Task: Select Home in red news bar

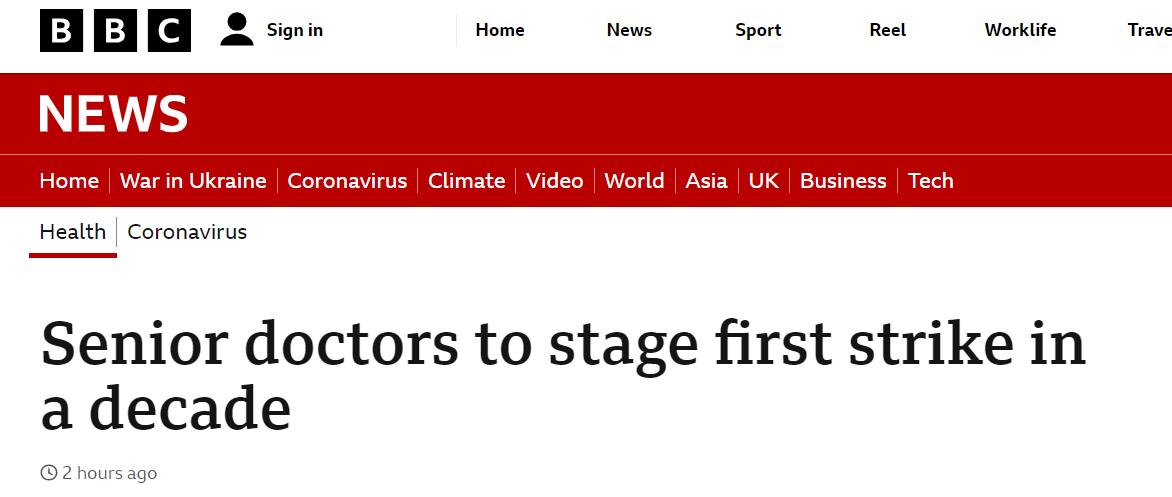Action: (x=69, y=181)
